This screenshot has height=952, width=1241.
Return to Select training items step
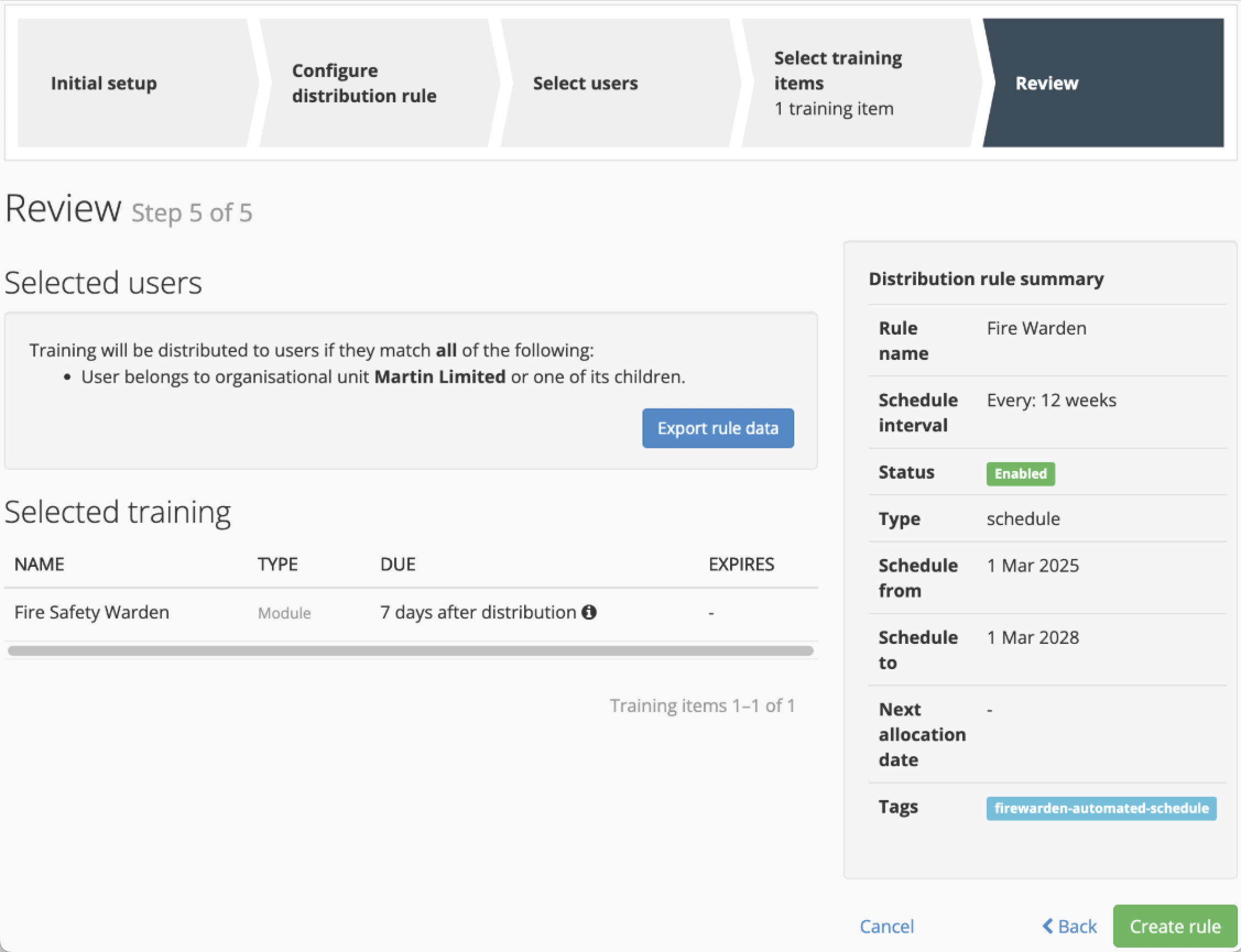(838, 83)
